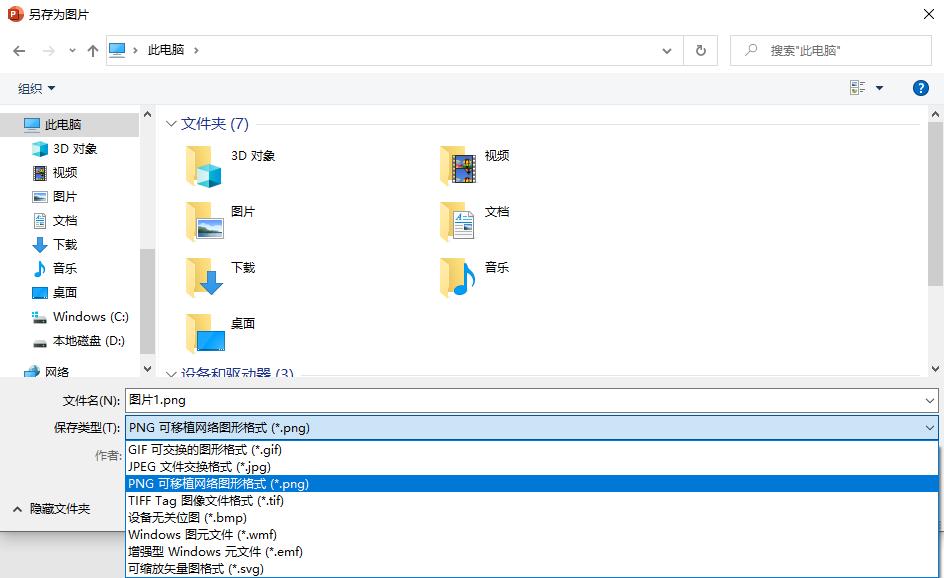Collapse the 设备和驱动器 group
The width and height of the screenshot is (944, 578).
[x=171, y=374]
